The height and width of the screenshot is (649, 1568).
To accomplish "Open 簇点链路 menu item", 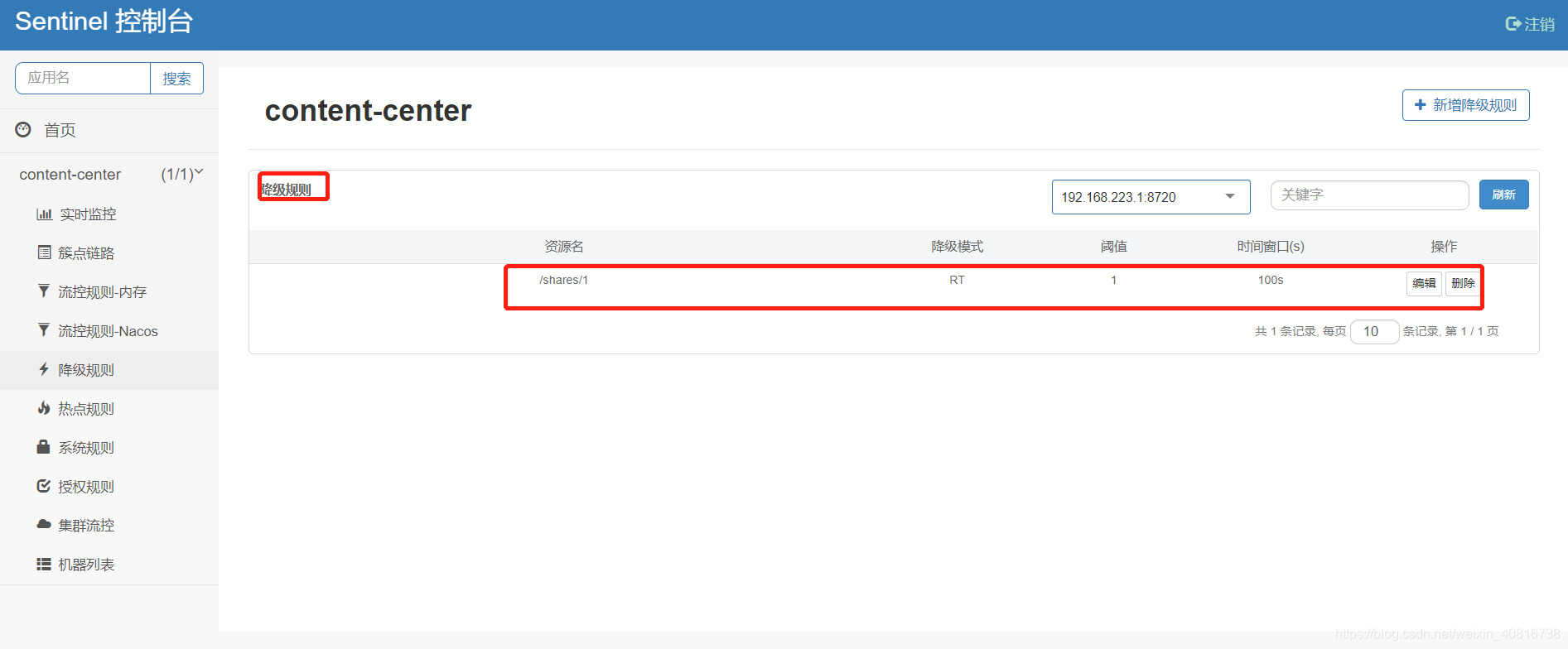I will pyautogui.click(x=109, y=253).
